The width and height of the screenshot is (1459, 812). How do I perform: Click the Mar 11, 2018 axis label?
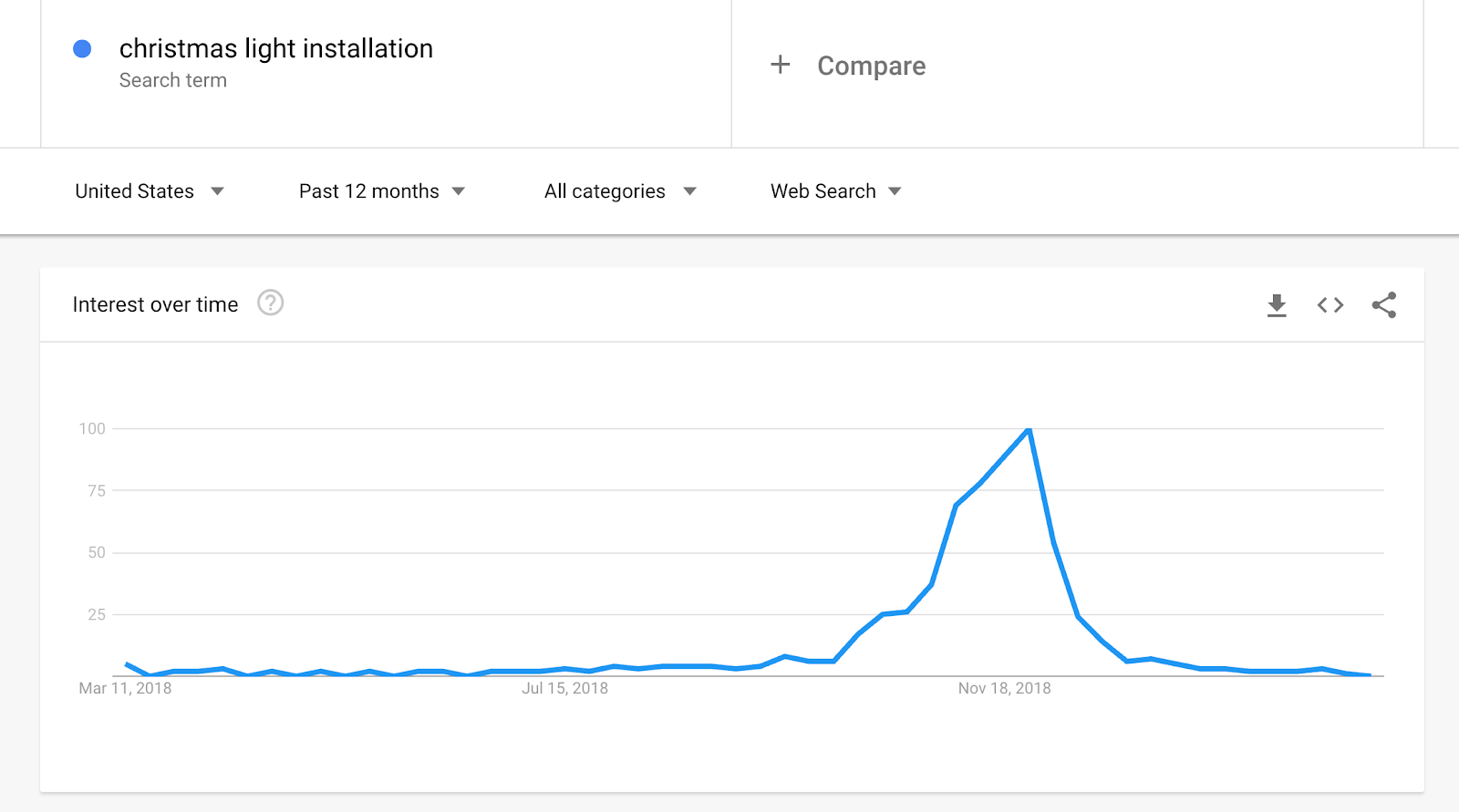[125, 688]
